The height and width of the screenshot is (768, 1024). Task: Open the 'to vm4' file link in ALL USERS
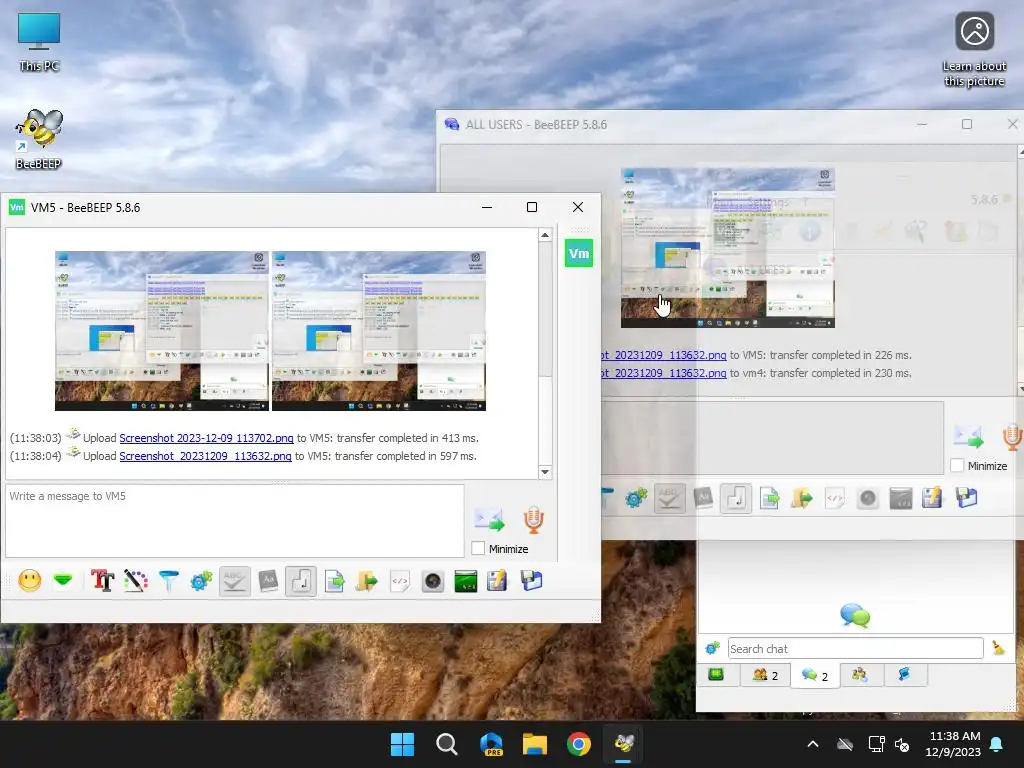[664, 374]
